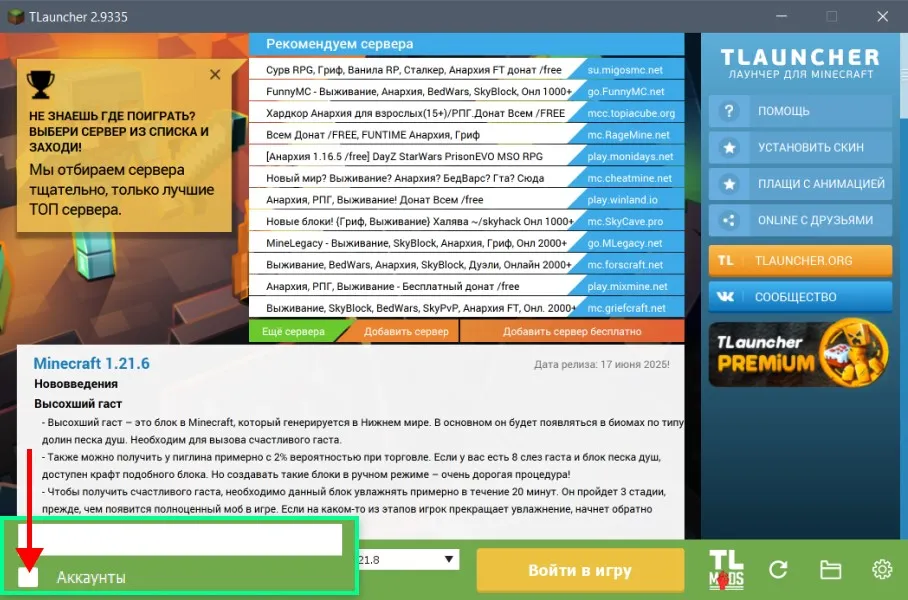This screenshot has height=600, width=908.
Task: Open TLAUNCHER.ORG link button
Action: pyautogui.click(x=800, y=261)
